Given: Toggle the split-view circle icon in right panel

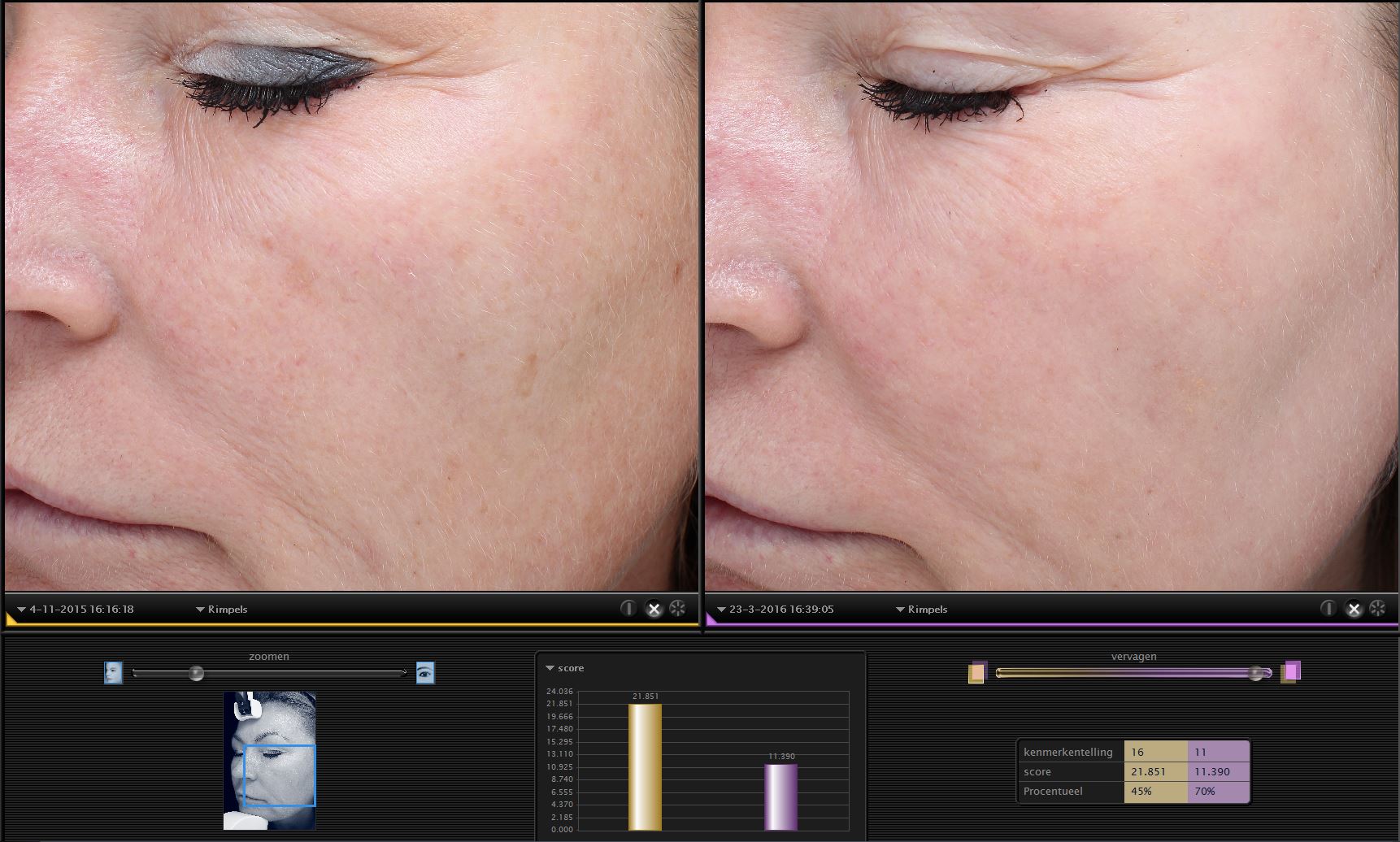Looking at the screenshot, I should [x=1328, y=609].
